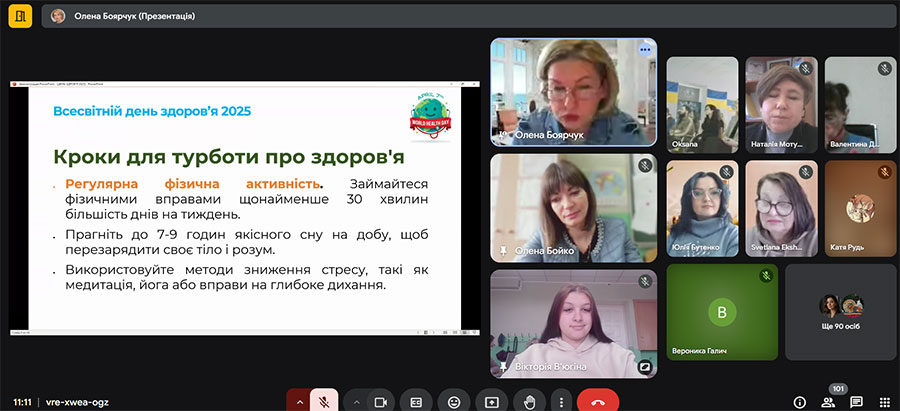Click the bottom-right corner icon on Вікторія's tile
This screenshot has height=411, width=900.
click(x=645, y=366)
